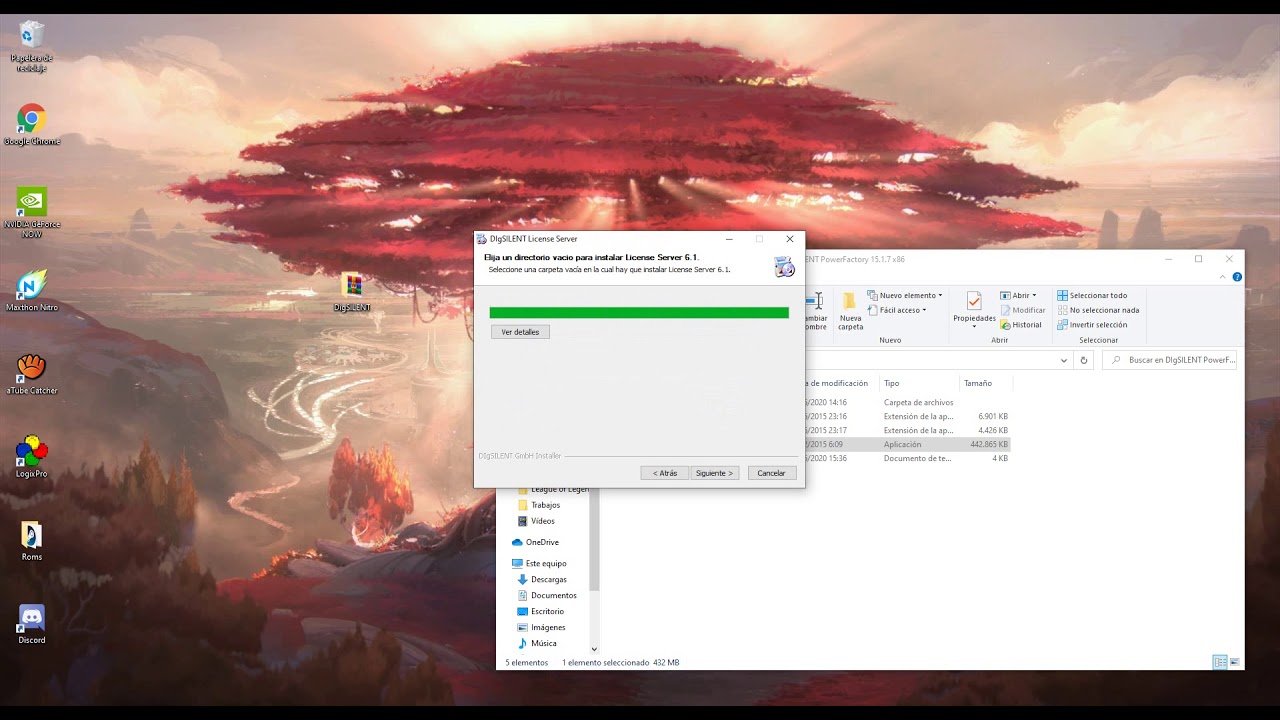Click Historial in the Explorer ribbon
This screenshot has width=1280, height=720.
tap(1020, 325)
